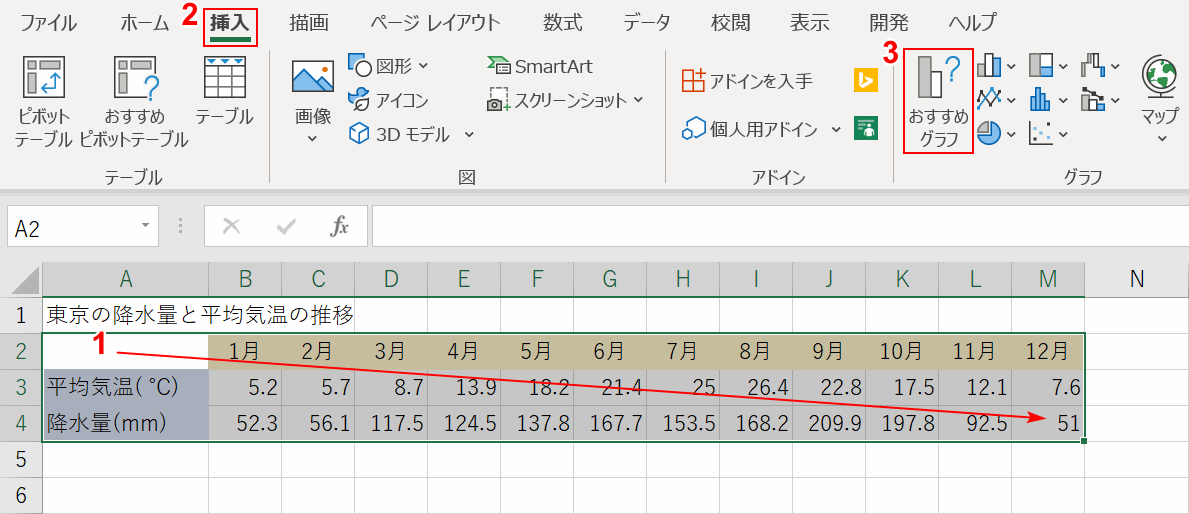
Task: Expand the scatter chart dropdown arrow
Action: [x=1063, y=134]
